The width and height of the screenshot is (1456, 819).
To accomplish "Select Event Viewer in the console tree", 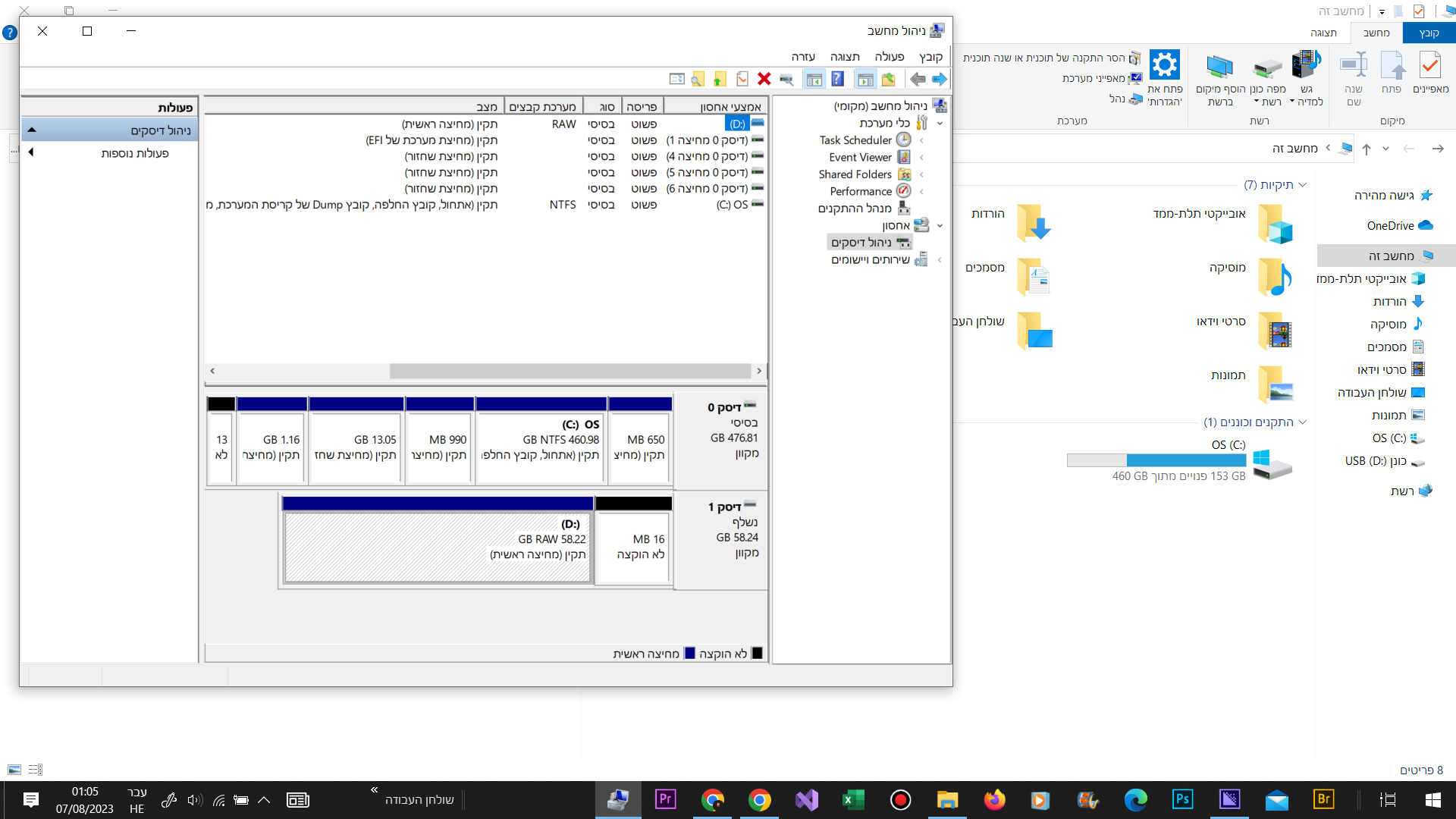I will 860,158.
